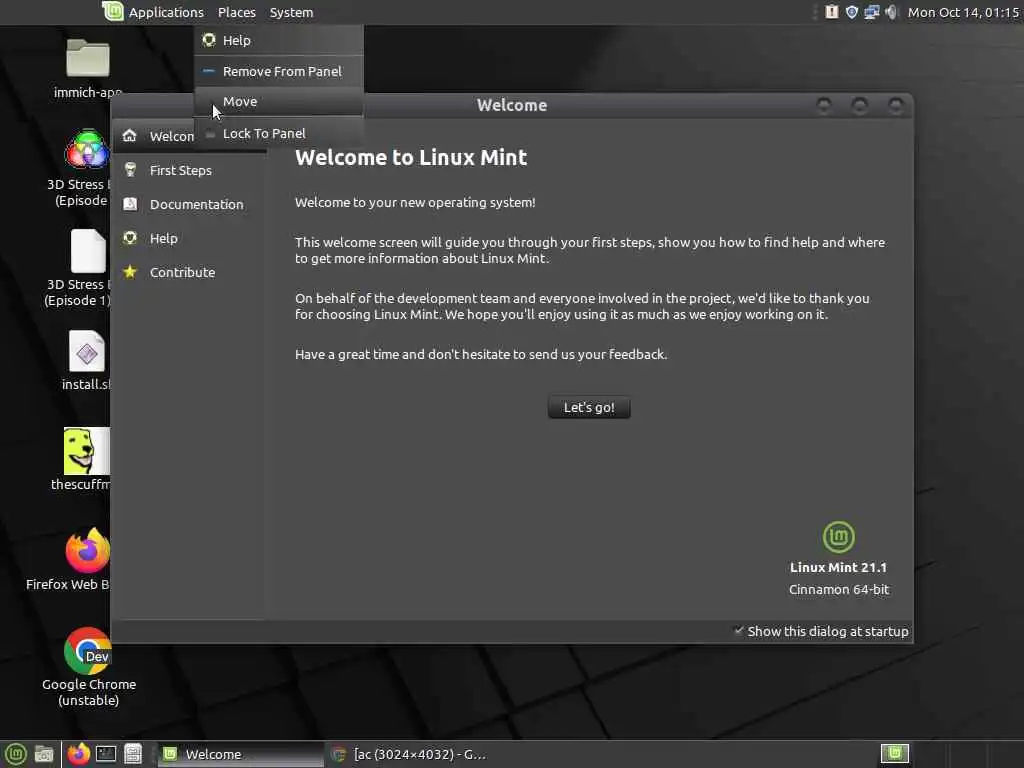
Task: Click the lifebuoy icon in context menu Help
Action: 209,40
